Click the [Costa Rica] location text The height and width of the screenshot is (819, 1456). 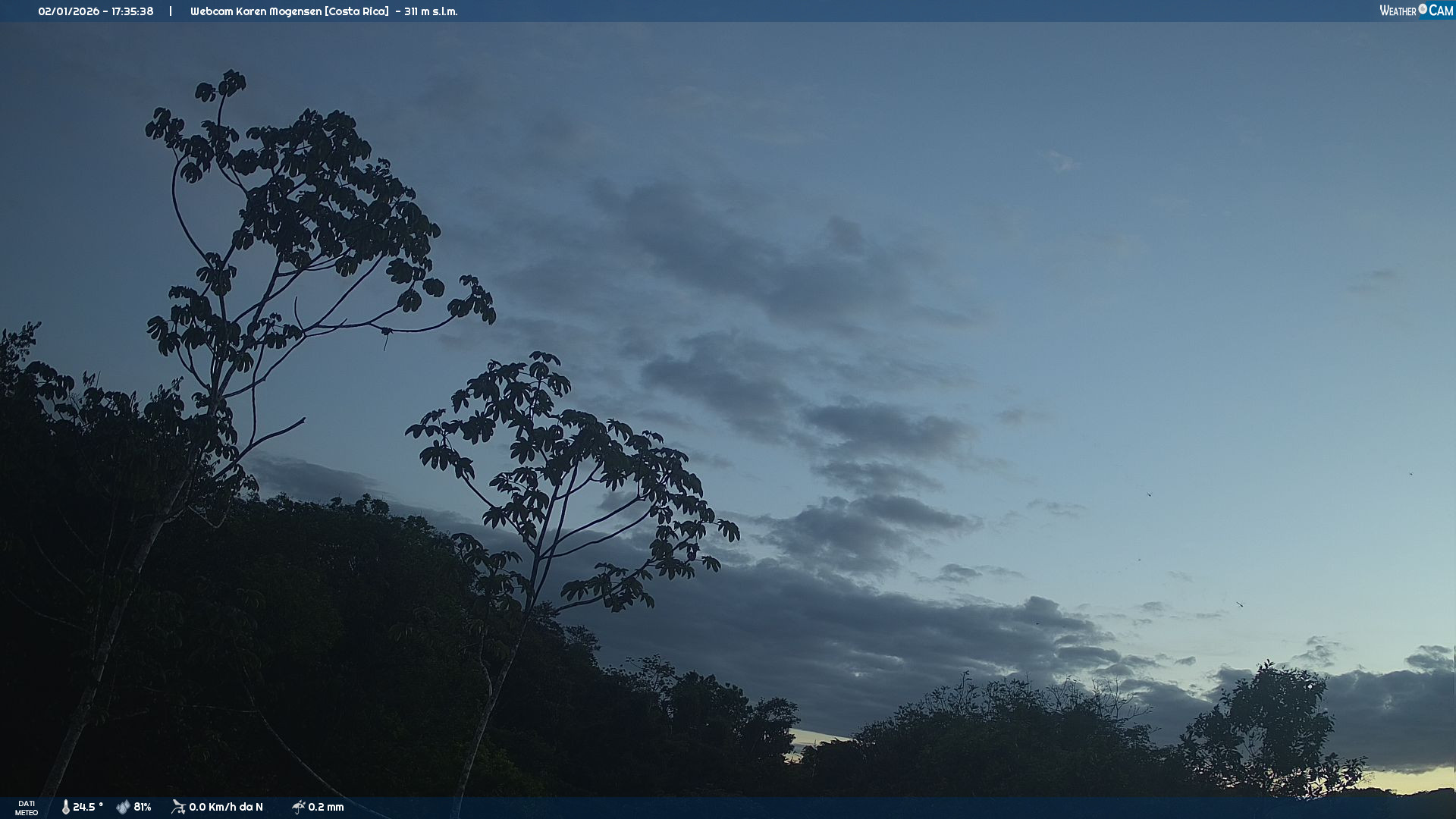tap(356, 11)
